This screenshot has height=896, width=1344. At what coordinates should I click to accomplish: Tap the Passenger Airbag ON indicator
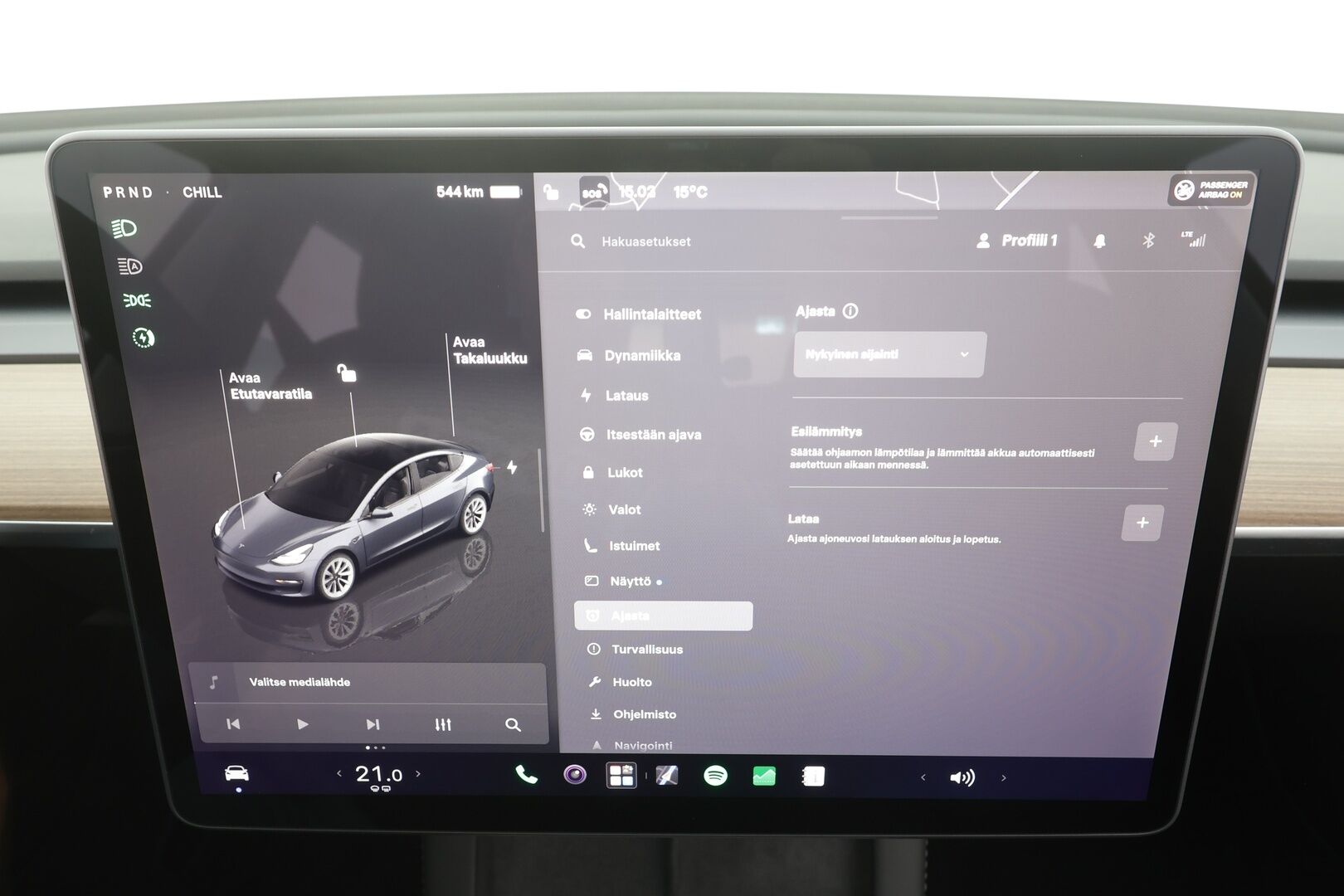[1212, 190]
